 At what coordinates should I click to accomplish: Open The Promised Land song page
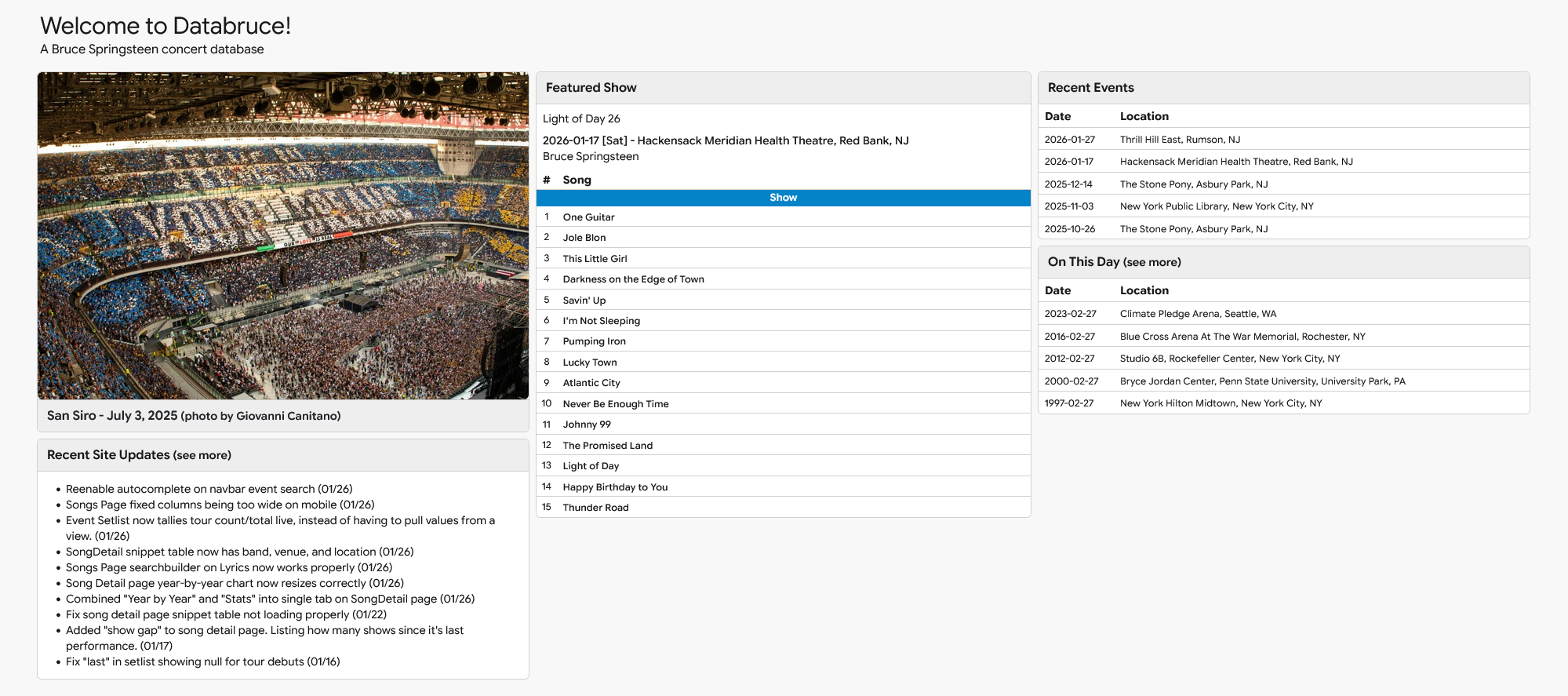(x=607, y=446)
